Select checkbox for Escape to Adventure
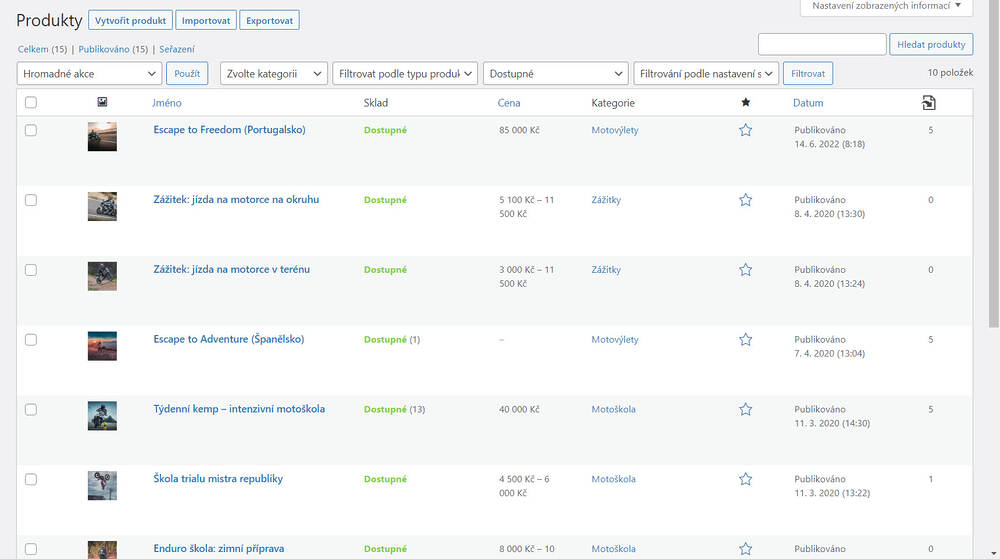 31,340
